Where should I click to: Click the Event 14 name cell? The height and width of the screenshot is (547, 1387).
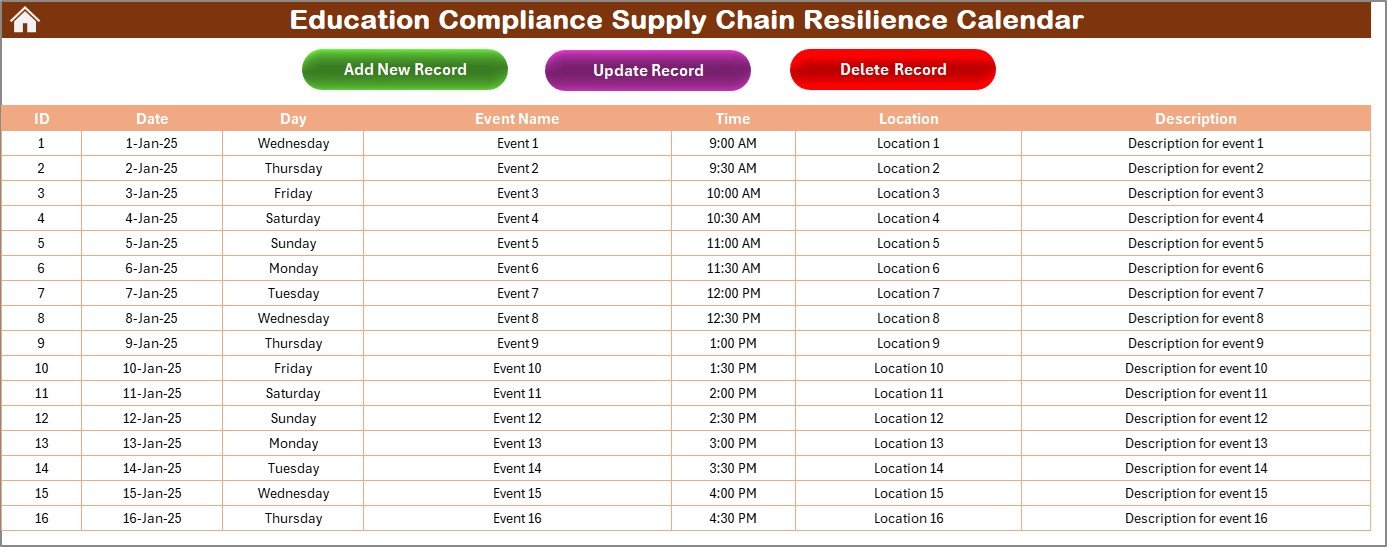click(517, 468)
